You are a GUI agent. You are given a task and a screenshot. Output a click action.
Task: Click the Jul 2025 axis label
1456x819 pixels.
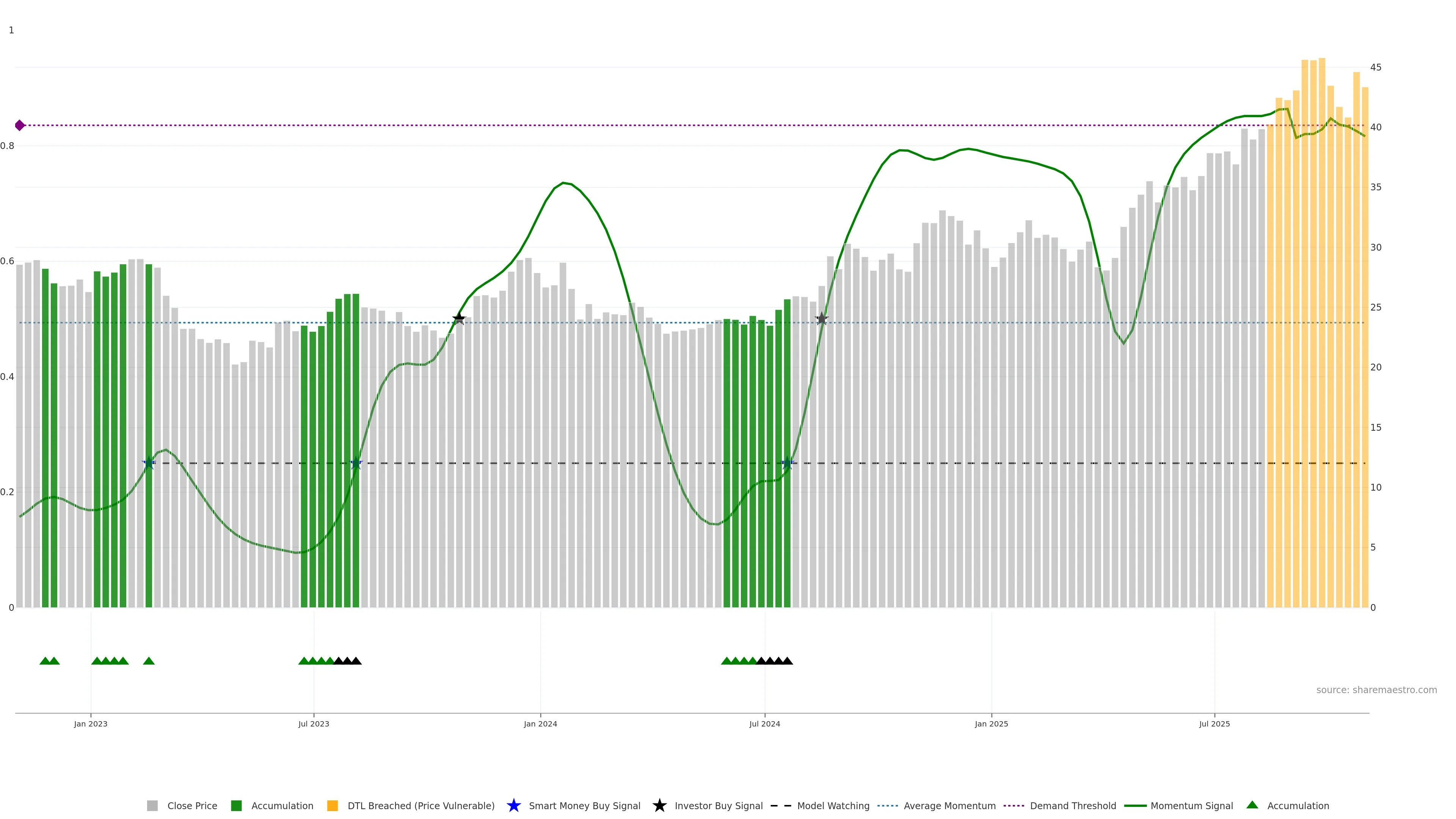(x=1214, y=723)
